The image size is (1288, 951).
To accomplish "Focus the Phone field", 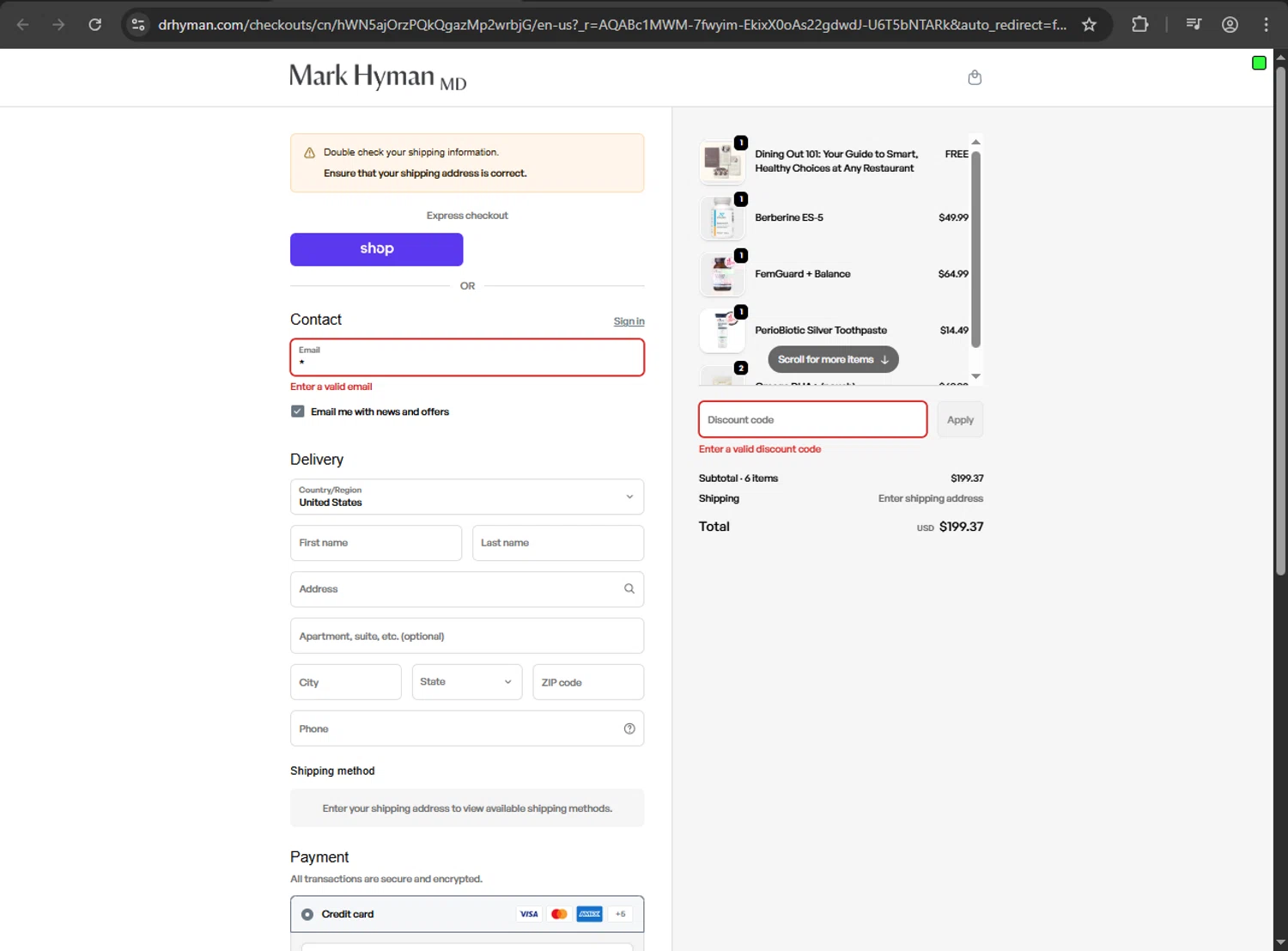I will pyautogui.click(x=467, y=728).
